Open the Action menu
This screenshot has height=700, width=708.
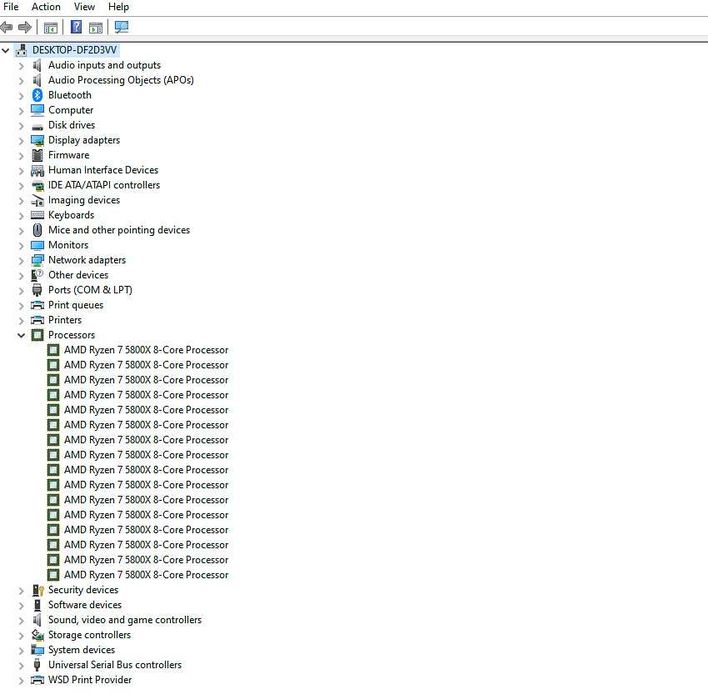(46, 7)
